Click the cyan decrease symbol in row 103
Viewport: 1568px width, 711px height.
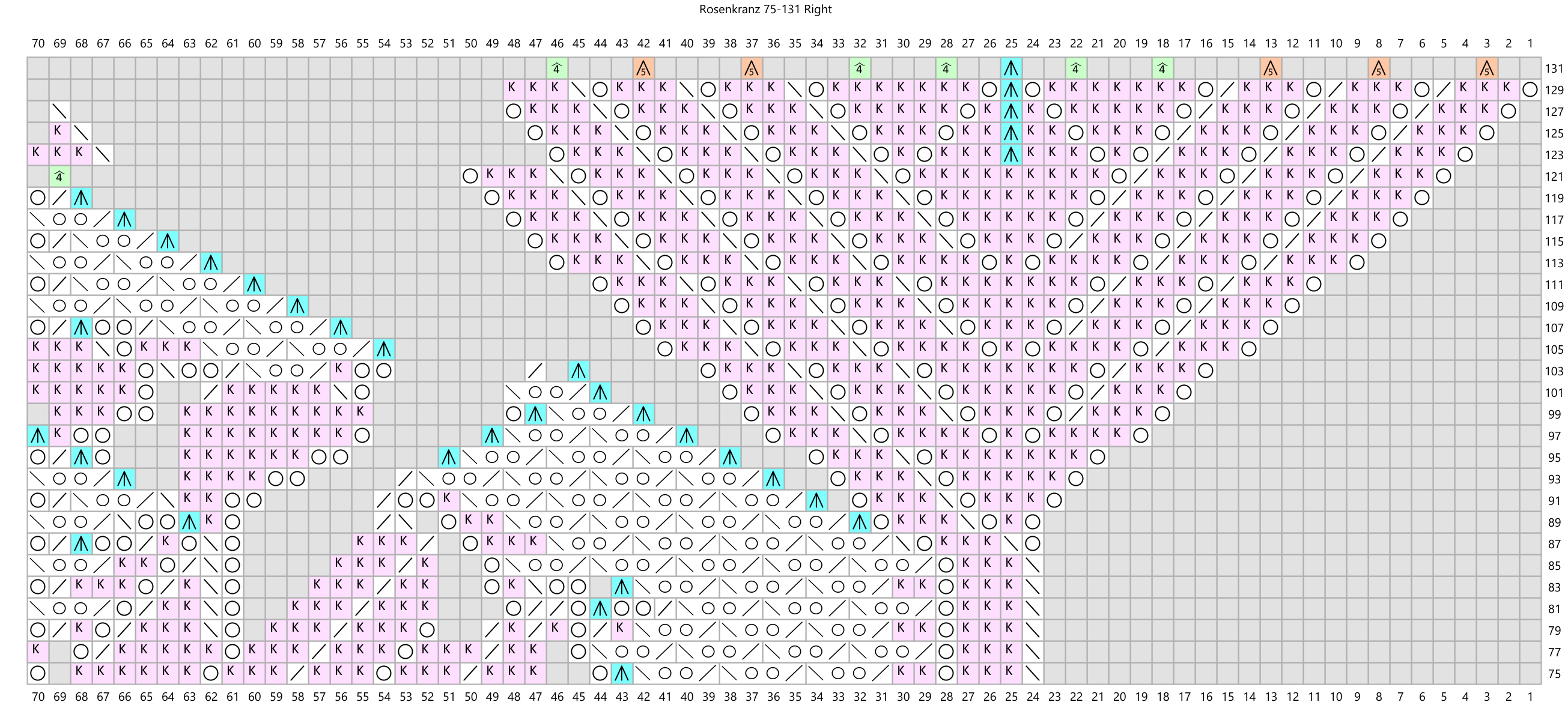579,371
